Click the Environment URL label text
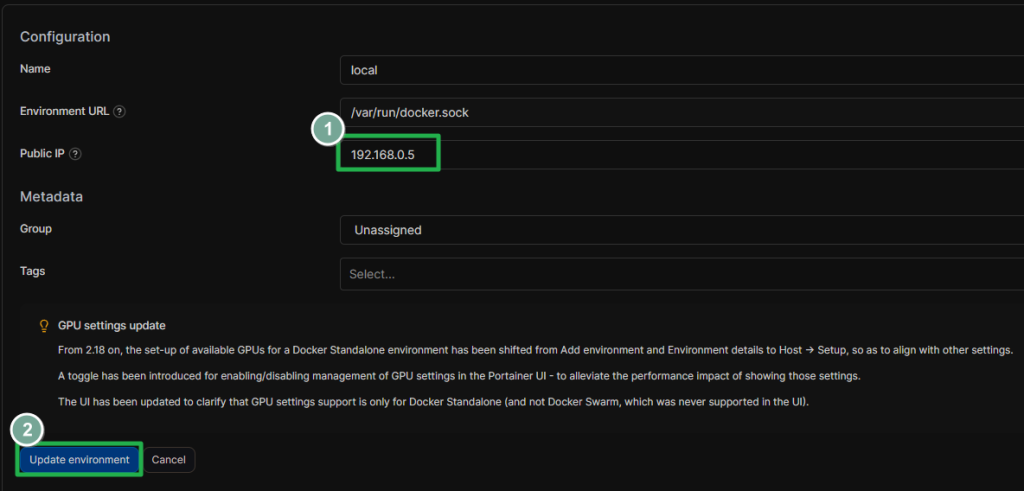 tap(64, 112)
